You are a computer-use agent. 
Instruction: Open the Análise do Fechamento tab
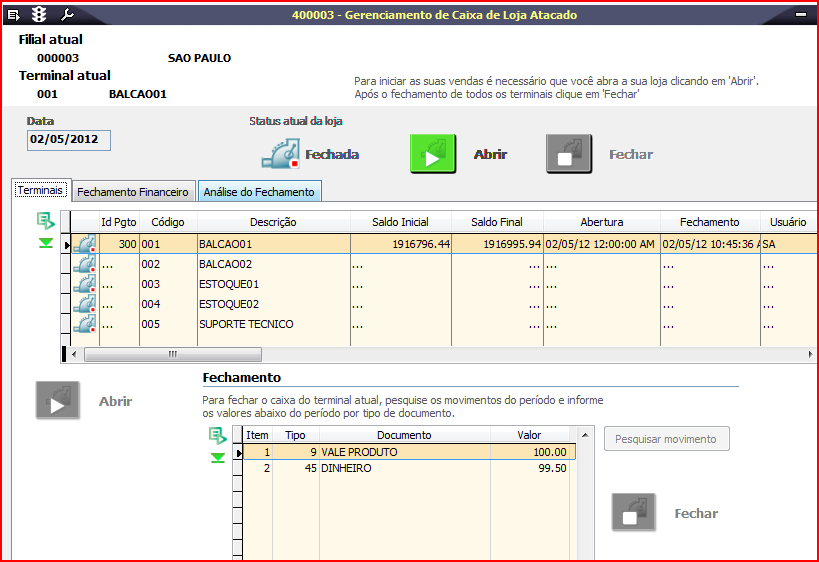tap(259, 191)
